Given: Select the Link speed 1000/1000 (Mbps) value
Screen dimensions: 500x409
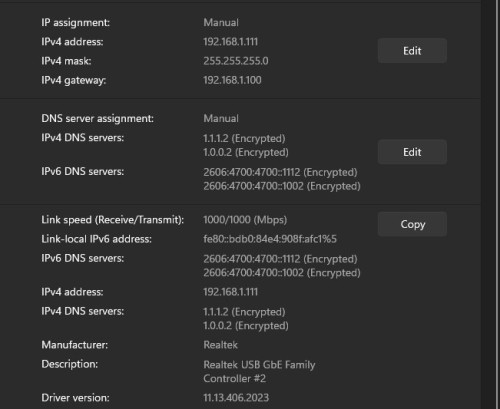Looking at the screenshot, I should (245, 220).
